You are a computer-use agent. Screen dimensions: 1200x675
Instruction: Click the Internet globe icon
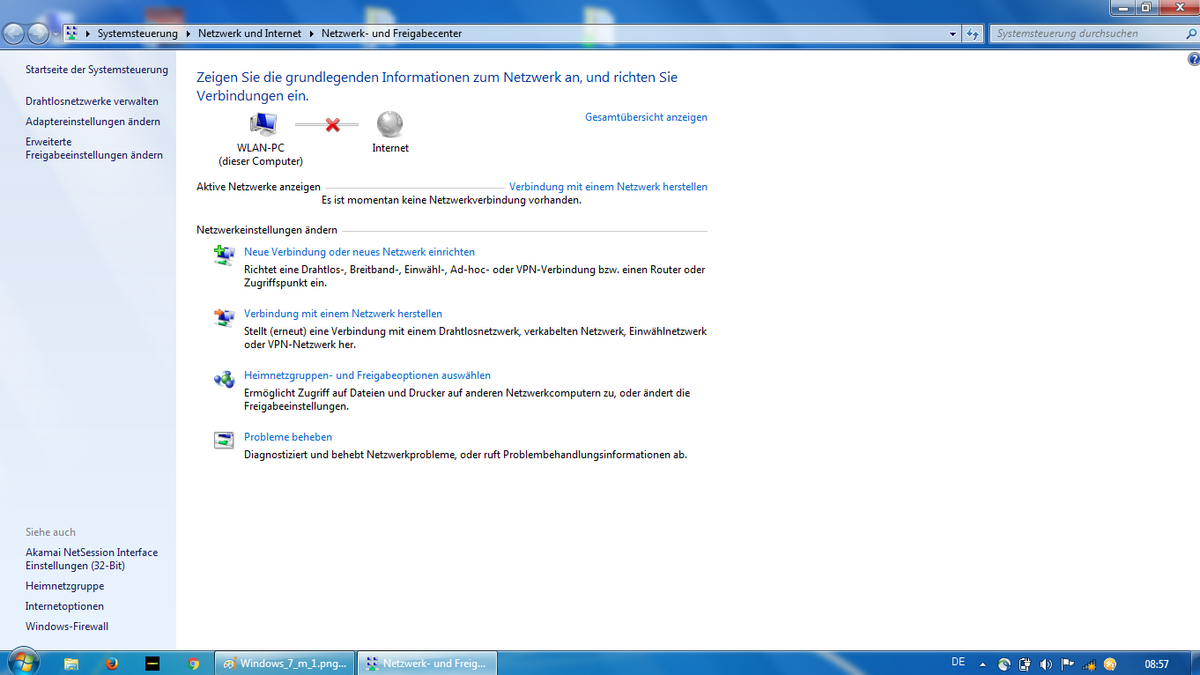(390, 124)
